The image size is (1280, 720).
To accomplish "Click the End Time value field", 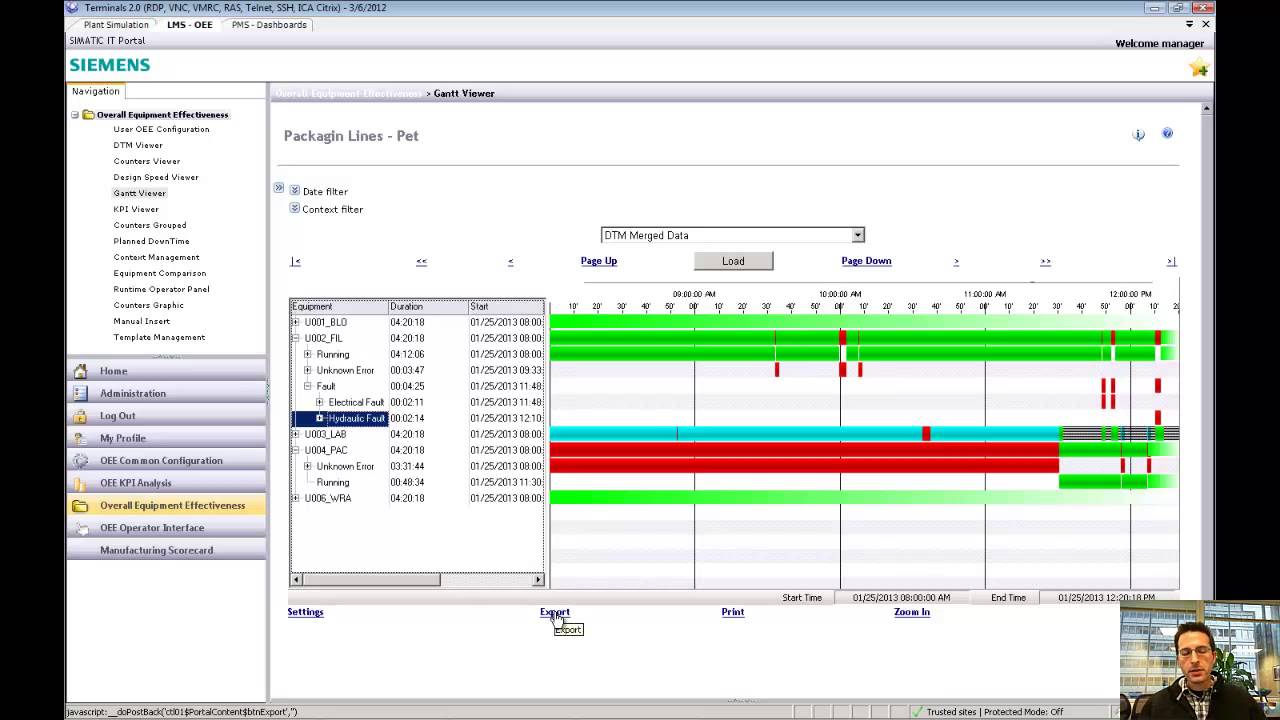I will click(1106, 598).
